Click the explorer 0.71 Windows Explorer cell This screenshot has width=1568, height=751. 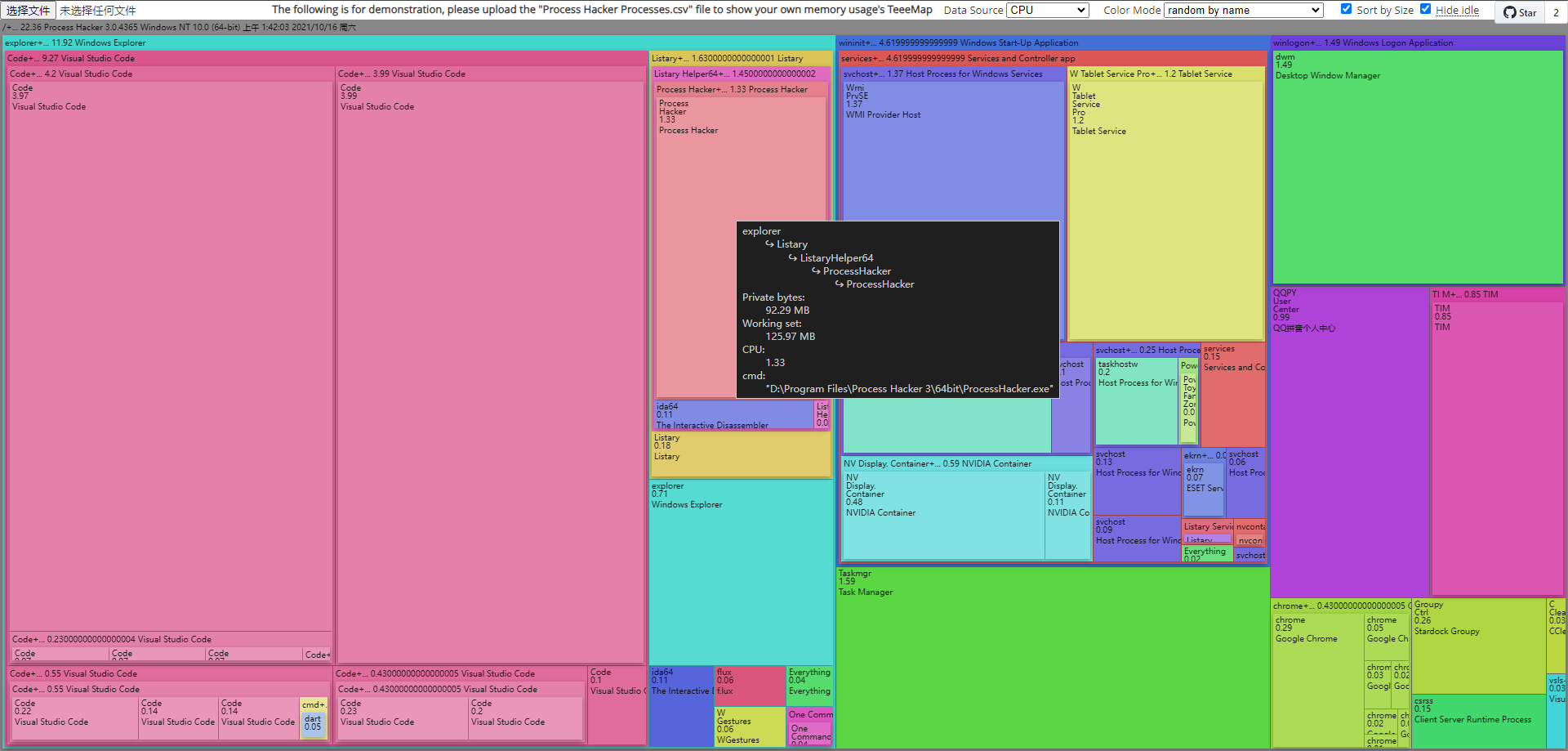click(741, 572)
